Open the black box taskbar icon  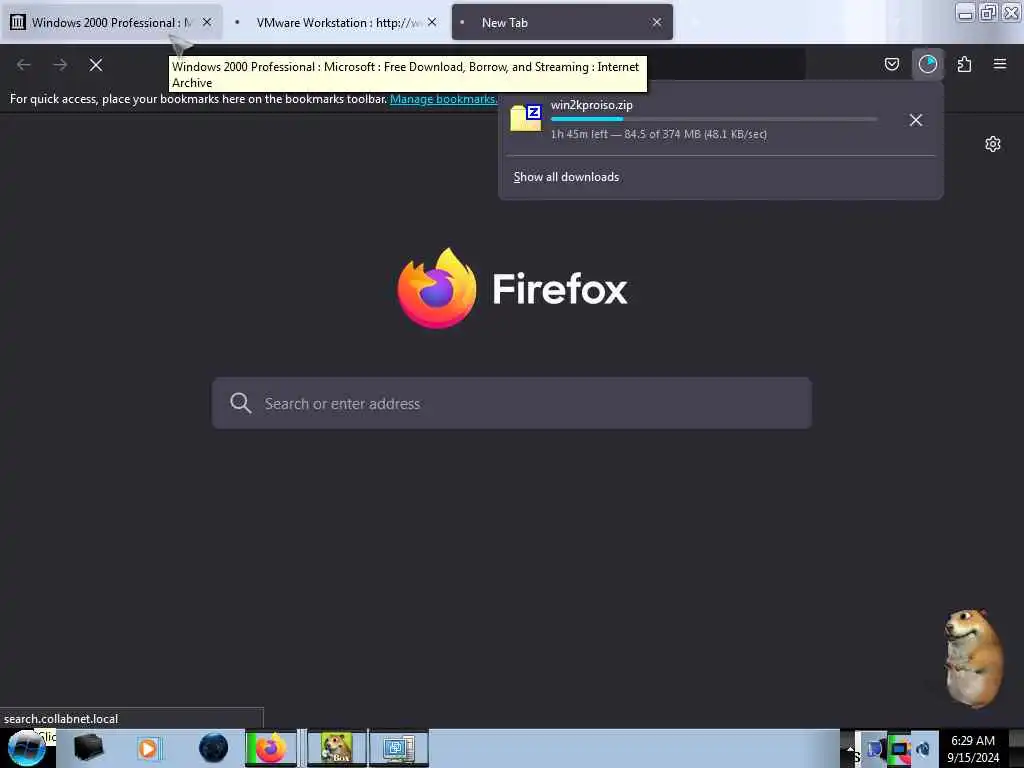[88, 748]
